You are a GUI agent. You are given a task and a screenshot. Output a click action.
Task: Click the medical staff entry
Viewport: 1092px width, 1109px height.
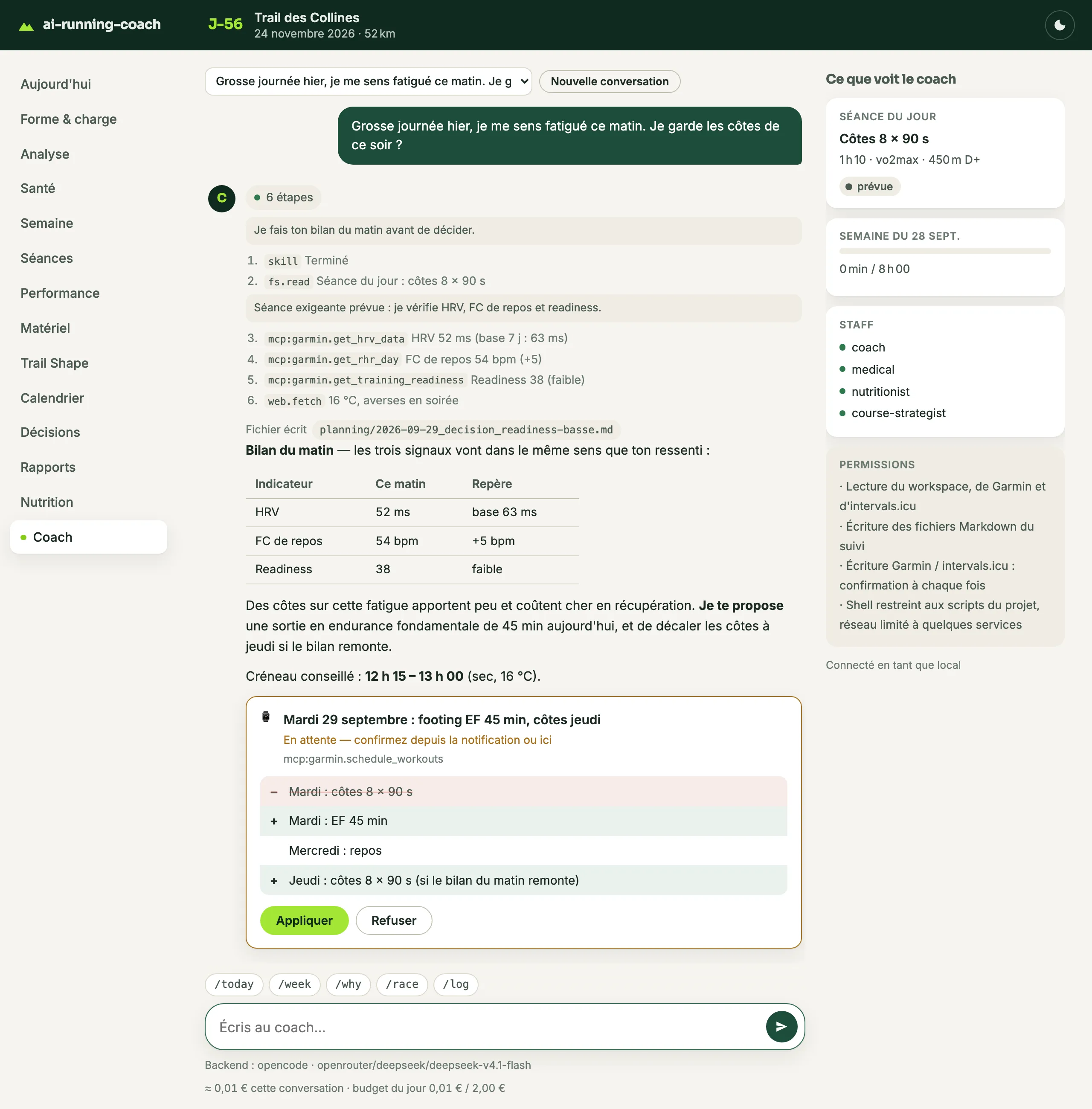point(872,369)
